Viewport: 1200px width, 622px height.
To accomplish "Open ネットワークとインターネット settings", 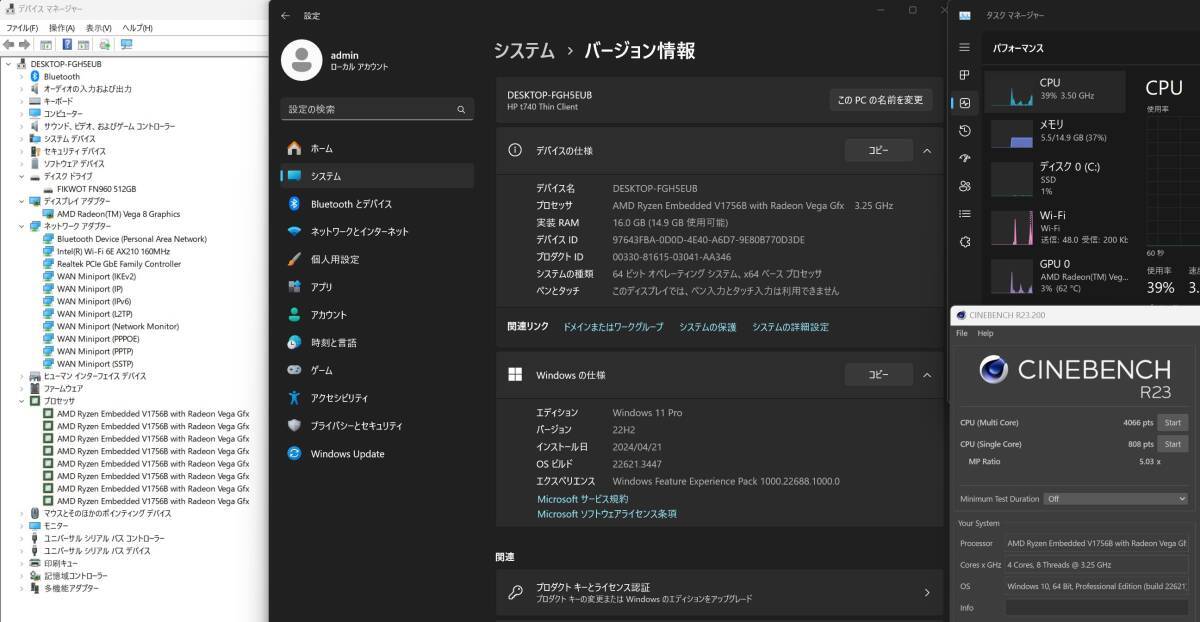I will 377,231.
